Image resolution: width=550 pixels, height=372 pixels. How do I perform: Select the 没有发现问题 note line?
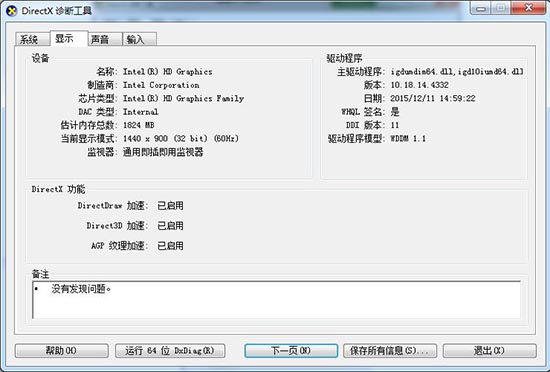point(81,289)
